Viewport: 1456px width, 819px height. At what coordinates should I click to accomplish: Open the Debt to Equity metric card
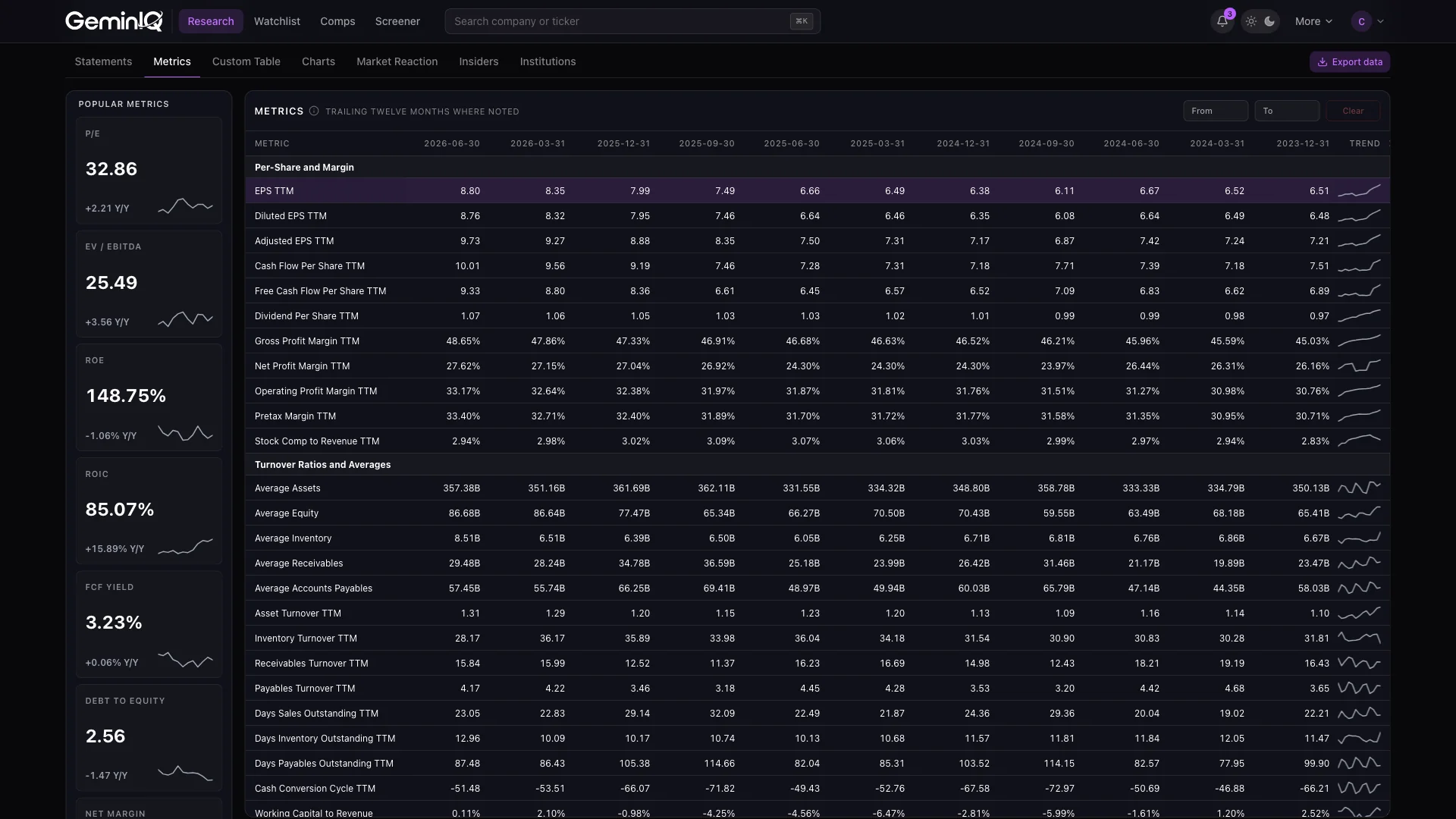coord(149,738)
